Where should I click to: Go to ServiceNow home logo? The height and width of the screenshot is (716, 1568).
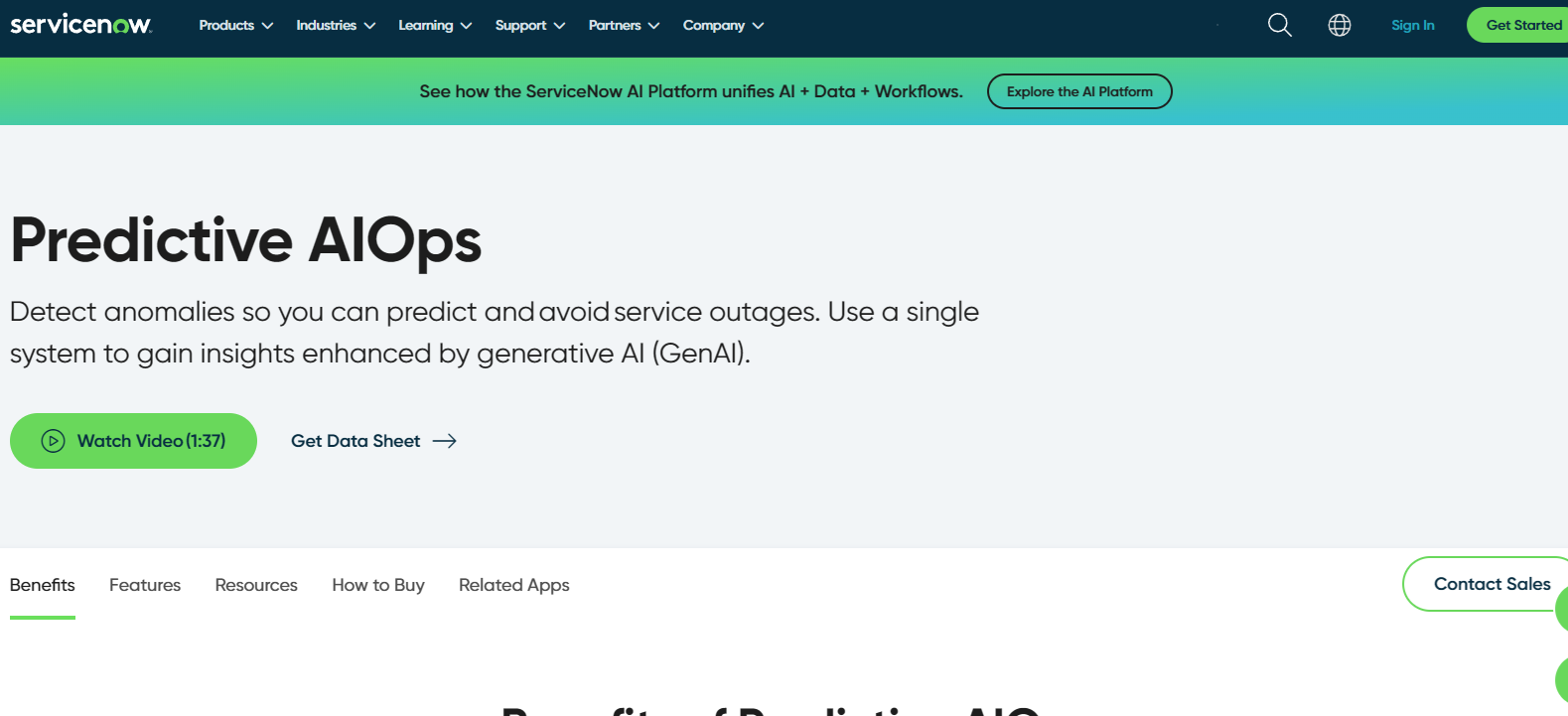click(x=80, y=24)
